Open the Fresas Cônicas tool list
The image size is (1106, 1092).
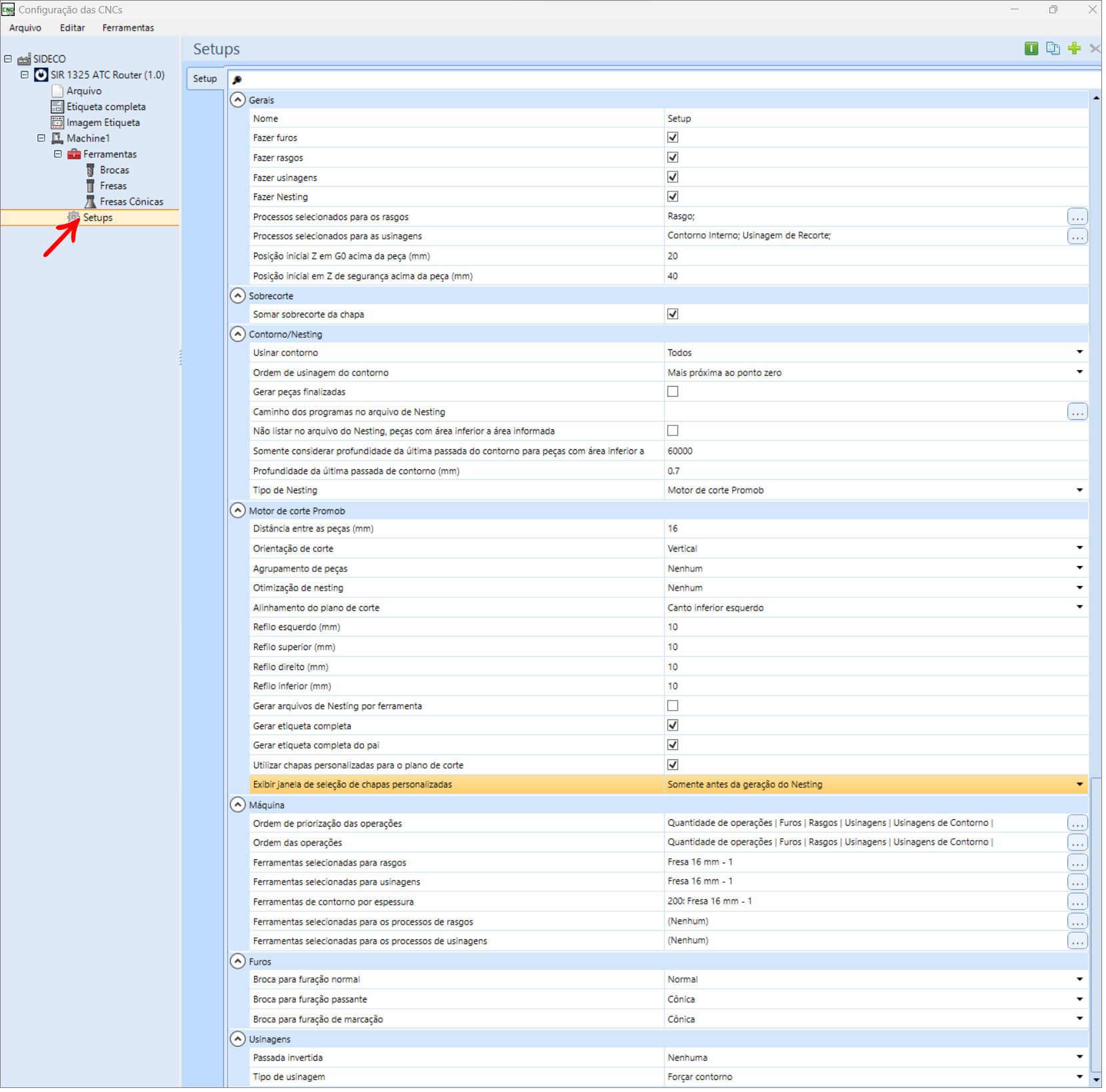[x=132, y=202]
